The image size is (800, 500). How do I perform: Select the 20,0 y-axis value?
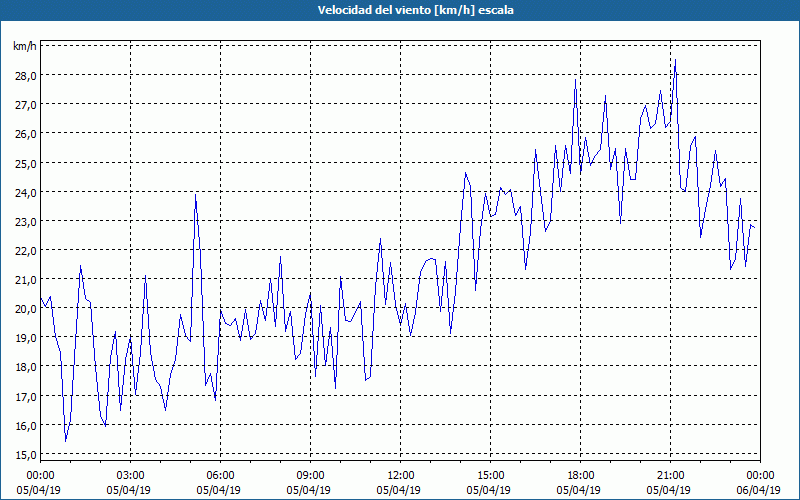(x=25, y=309)
